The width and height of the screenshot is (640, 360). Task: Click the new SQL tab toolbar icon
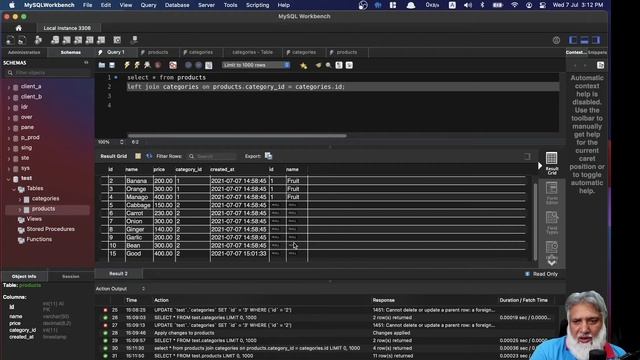(x=10, y=40)
